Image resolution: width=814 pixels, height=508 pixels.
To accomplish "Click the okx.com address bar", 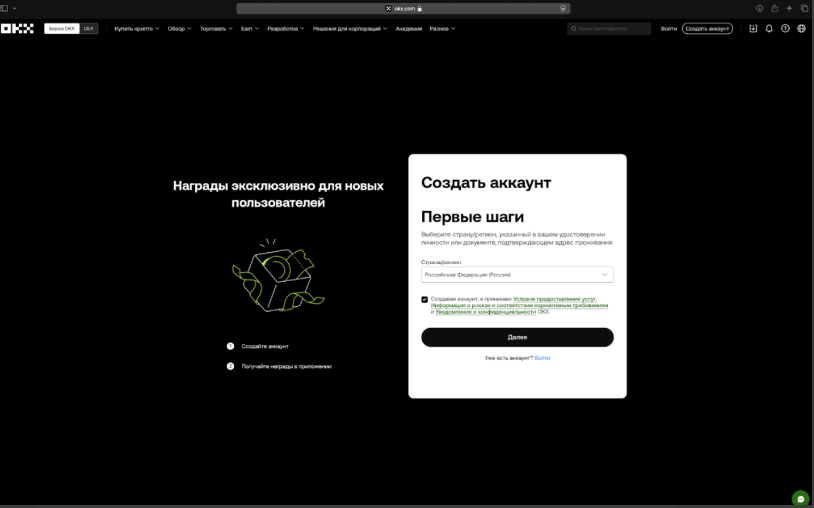I will tap(403, 8).
